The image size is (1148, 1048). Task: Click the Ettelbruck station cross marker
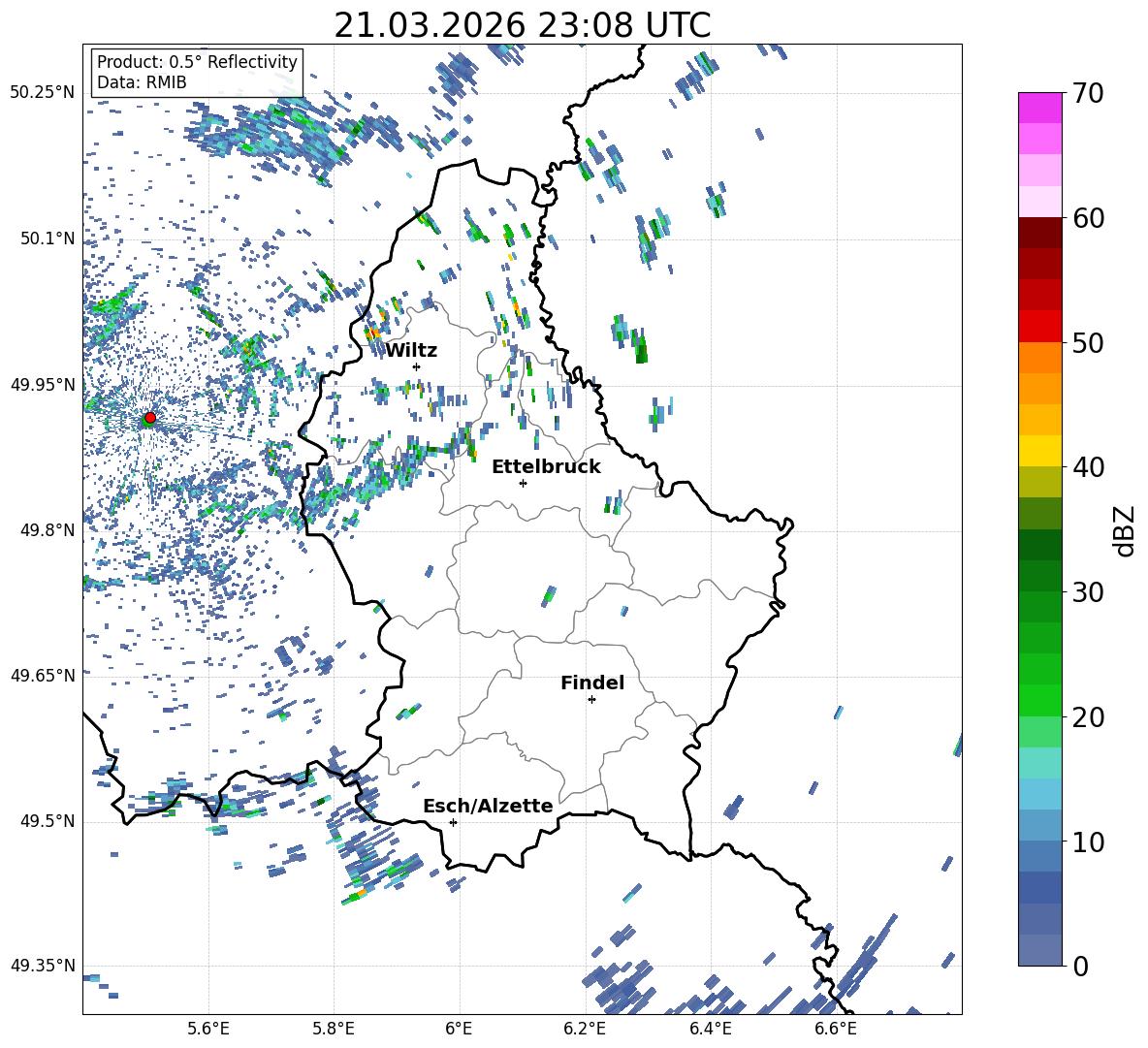click(523, 483)
